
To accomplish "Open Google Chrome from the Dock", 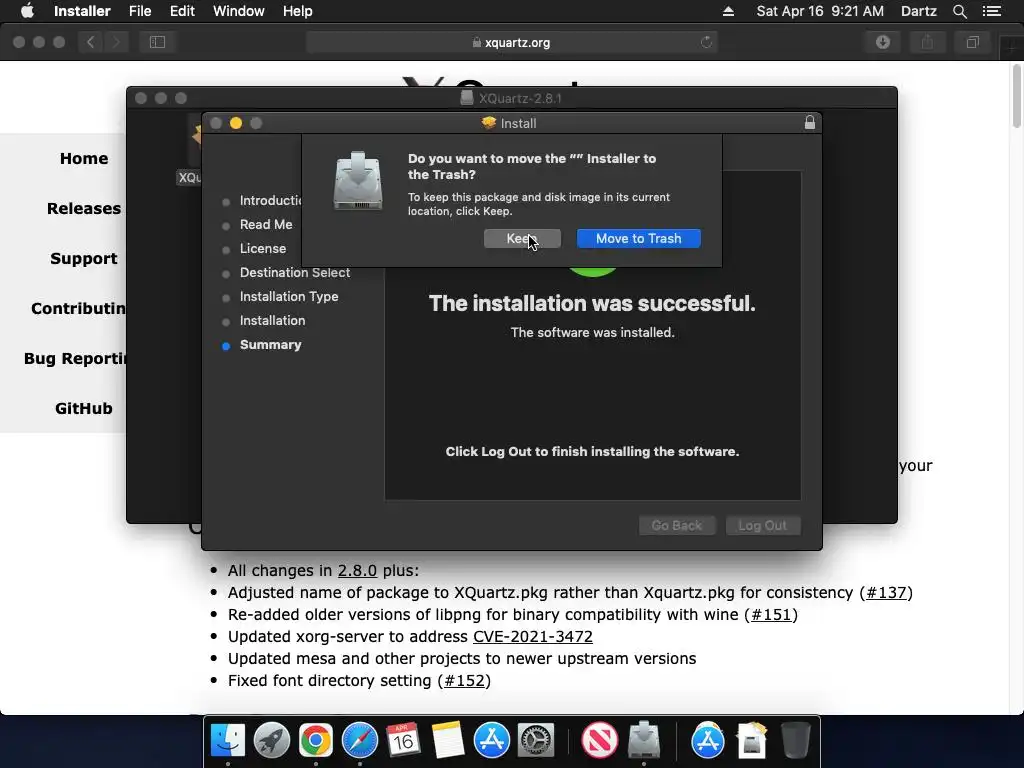I will coord(315,741).
